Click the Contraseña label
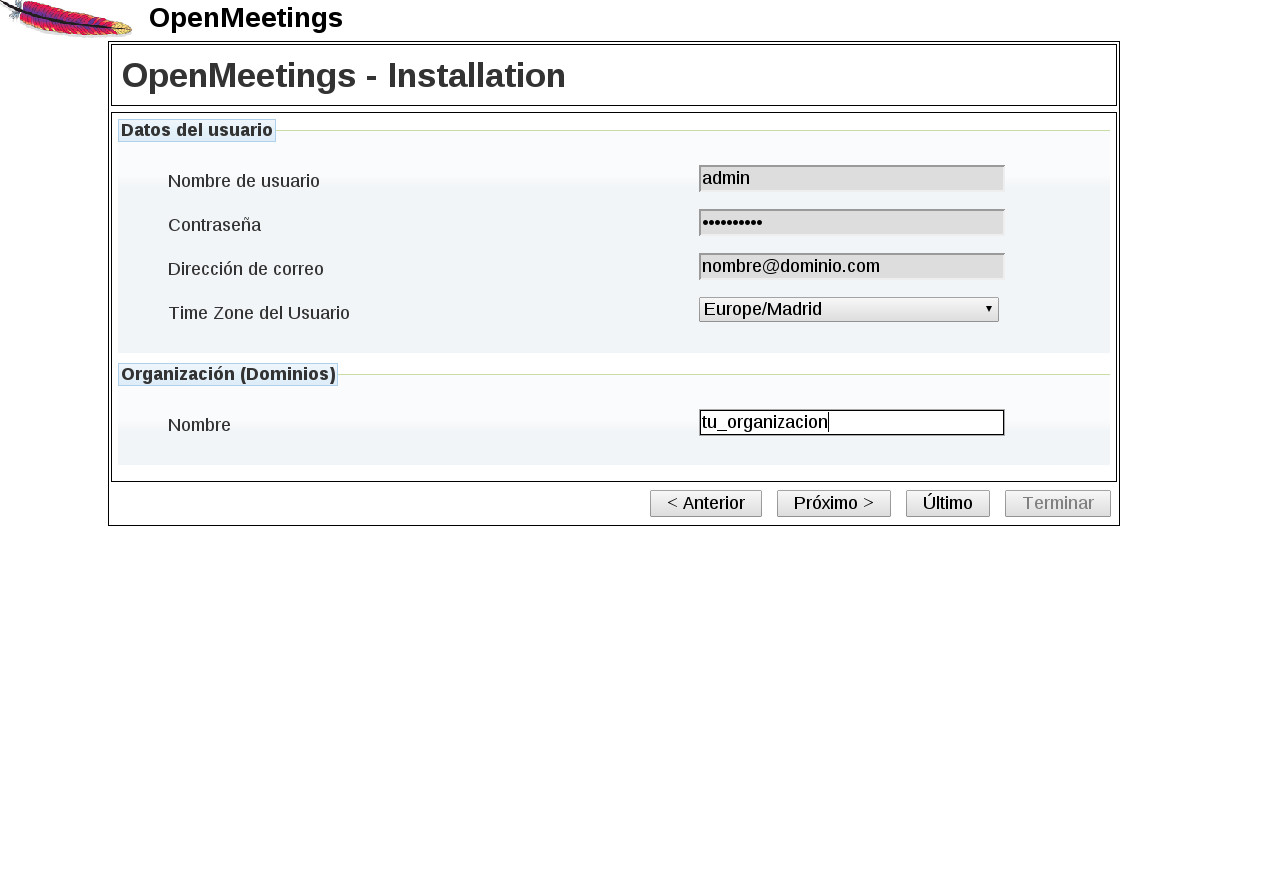The width and height of the screenshot is (1274, 880). click(214, 225)
